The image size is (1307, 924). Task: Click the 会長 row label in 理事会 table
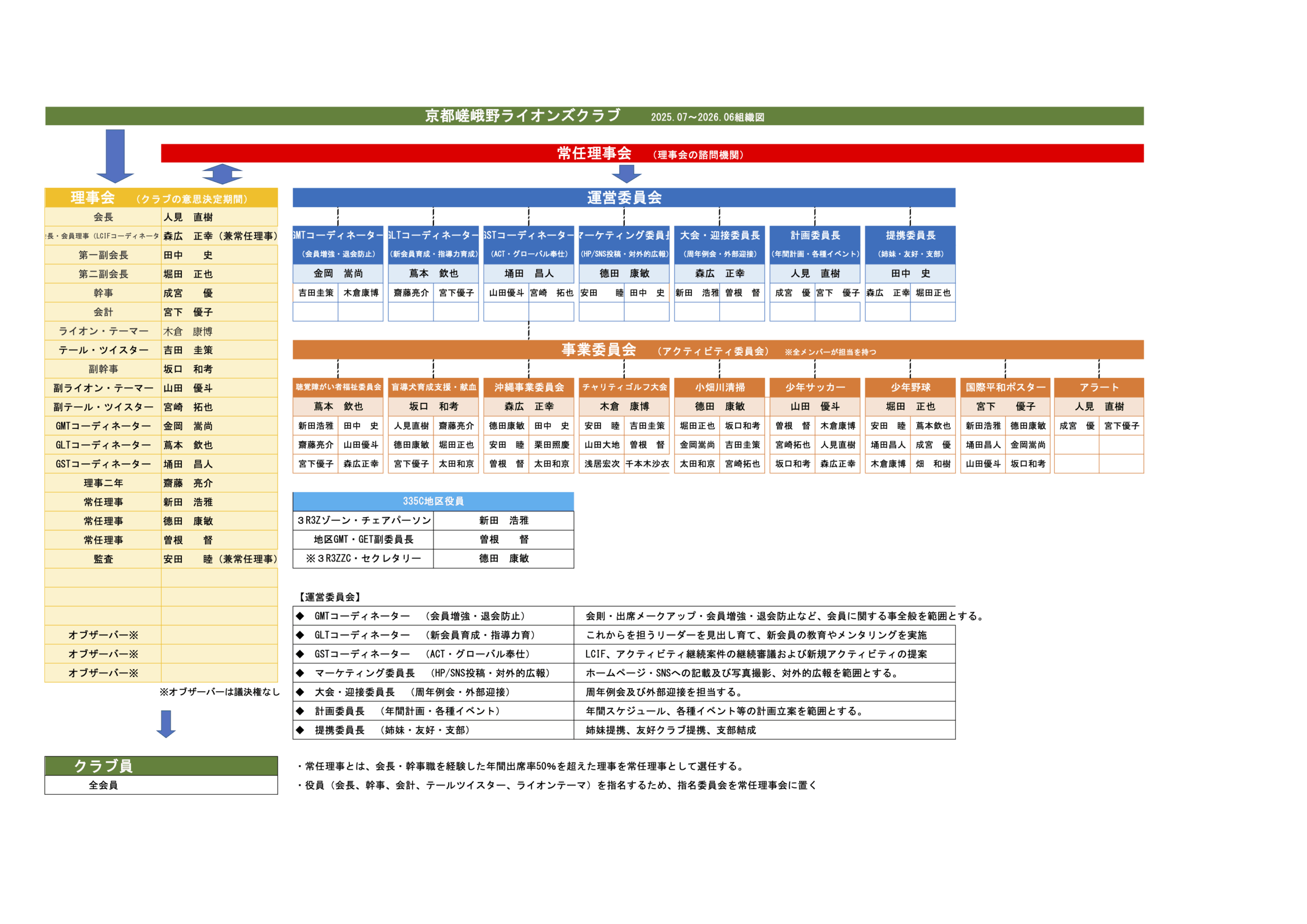coord(103,217)
